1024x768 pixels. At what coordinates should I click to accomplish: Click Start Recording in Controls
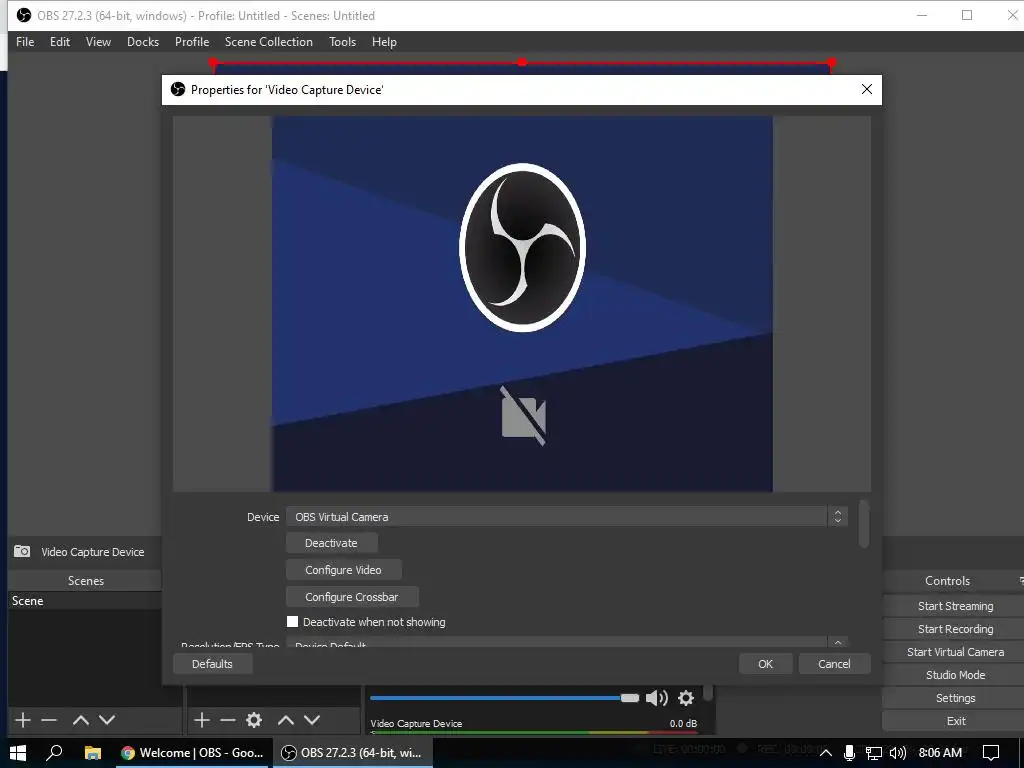pyautogui.click(x=955, y=629)
